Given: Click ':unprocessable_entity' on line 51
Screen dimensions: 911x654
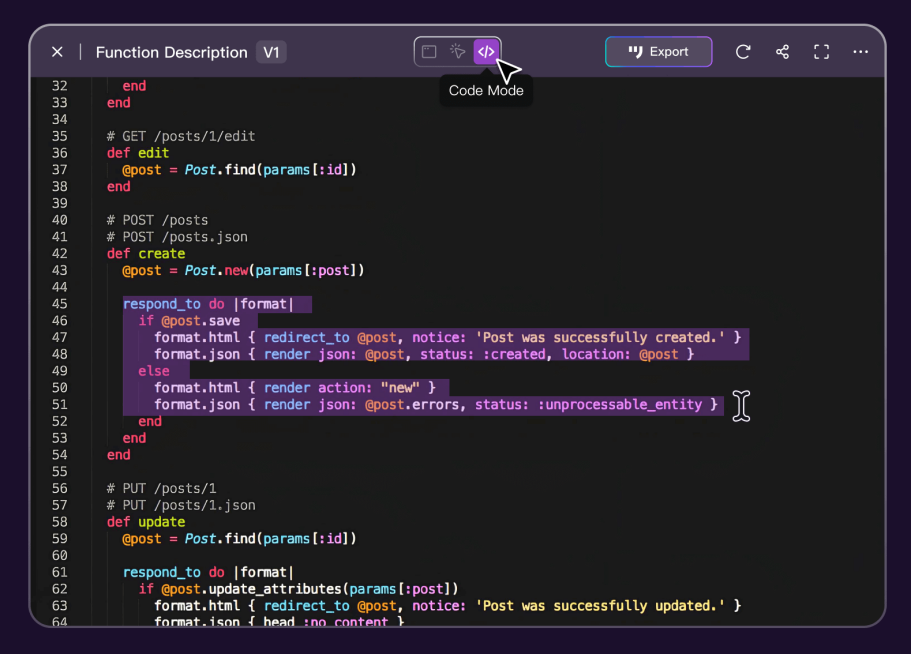Looking at the screenshot, I should (619, 404).
